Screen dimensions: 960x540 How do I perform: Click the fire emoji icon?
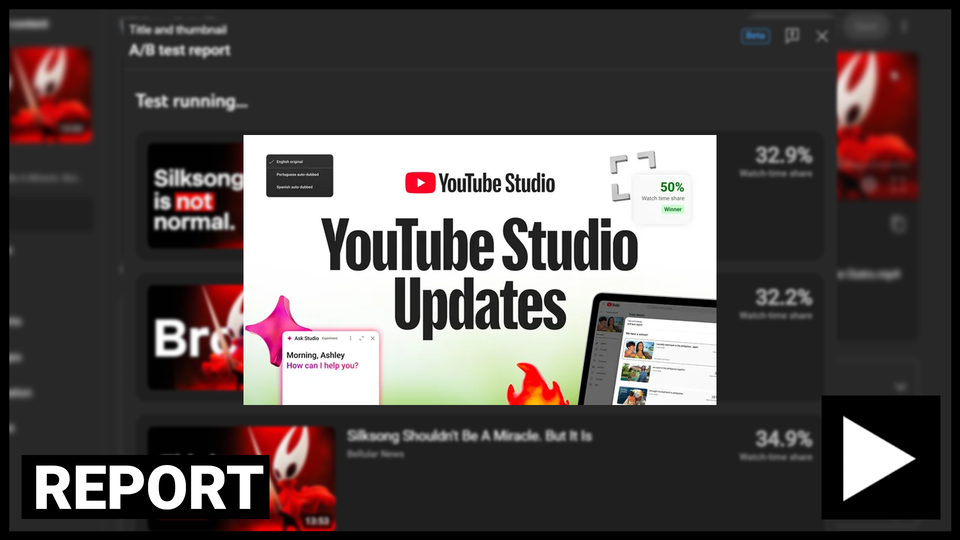pyautogui.click(x=537, y=384)
